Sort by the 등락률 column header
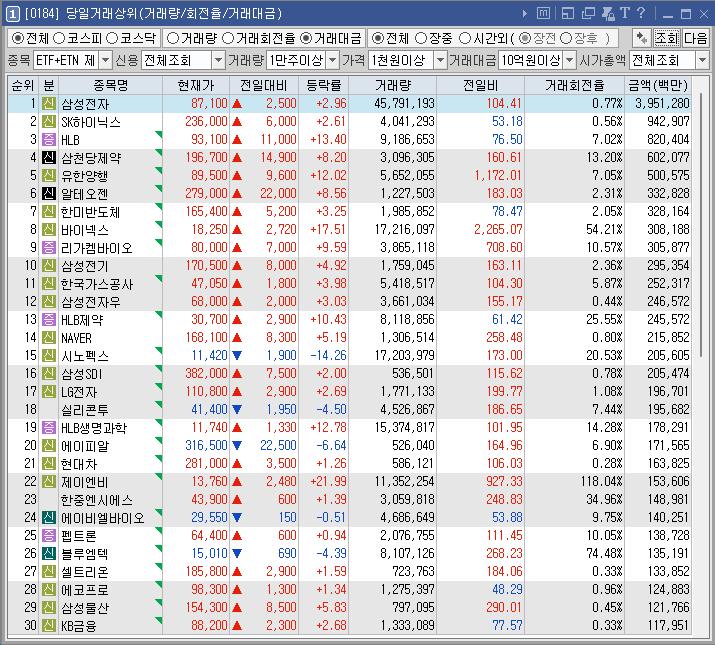 324,85
